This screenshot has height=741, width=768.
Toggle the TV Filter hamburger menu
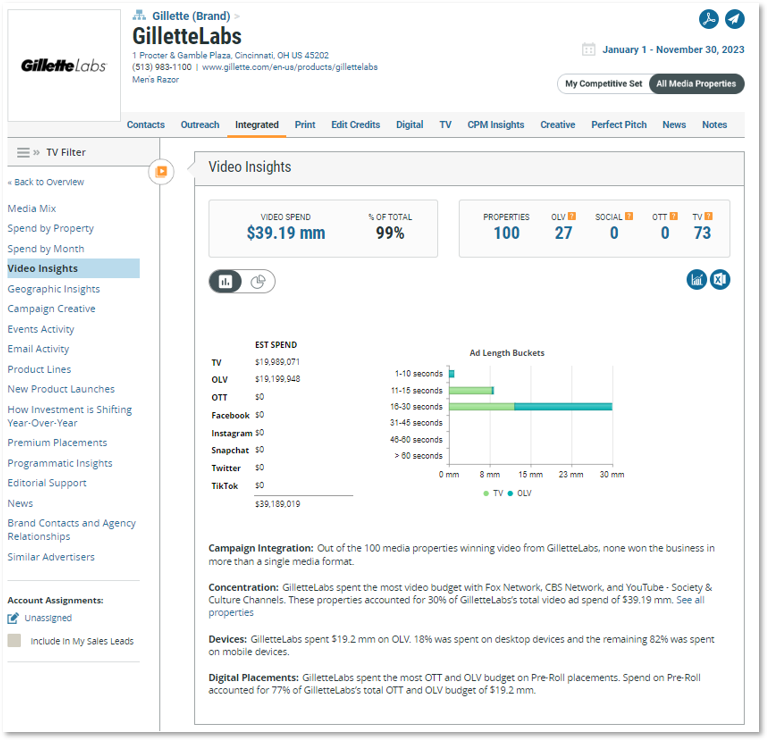pyautogui.click(x=23, y=152)
